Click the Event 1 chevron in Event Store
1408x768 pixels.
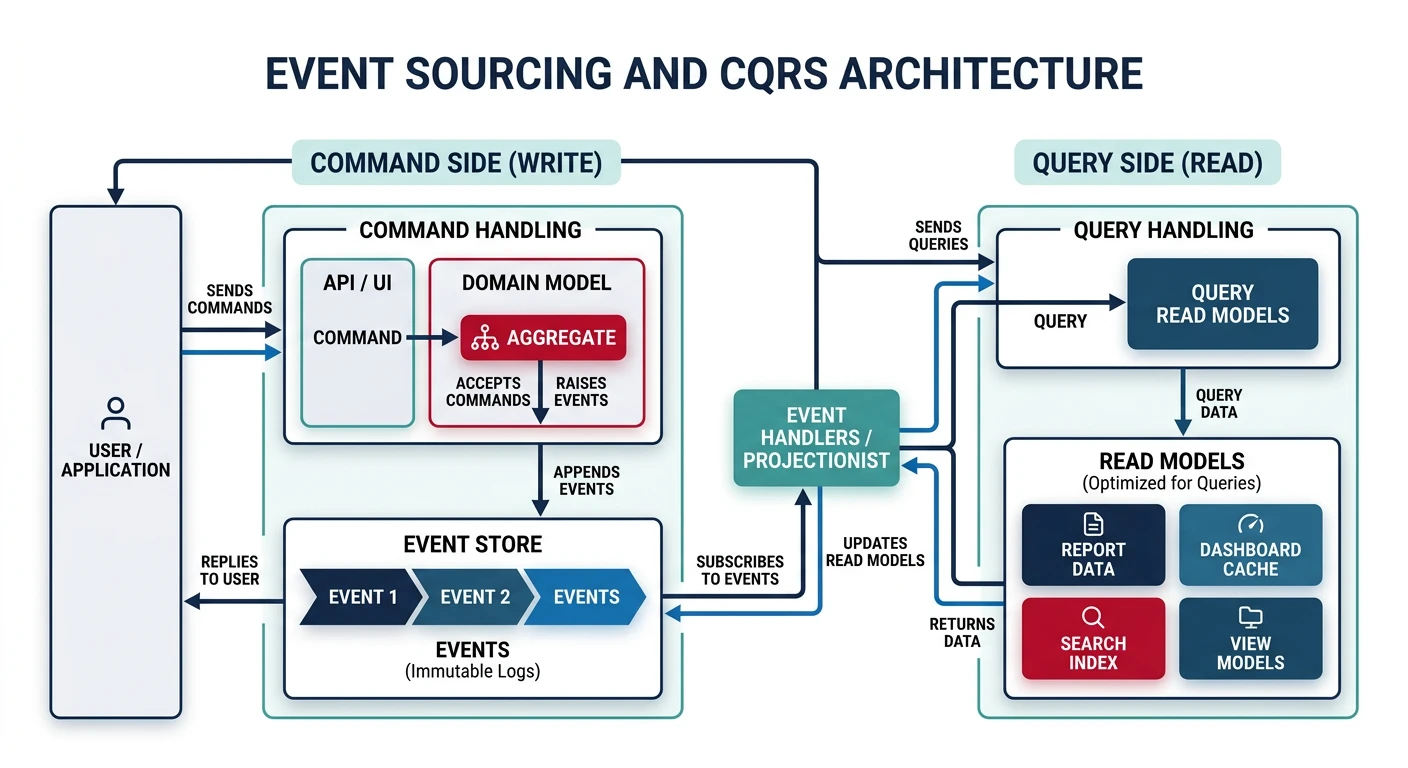(x=361, y=597)
